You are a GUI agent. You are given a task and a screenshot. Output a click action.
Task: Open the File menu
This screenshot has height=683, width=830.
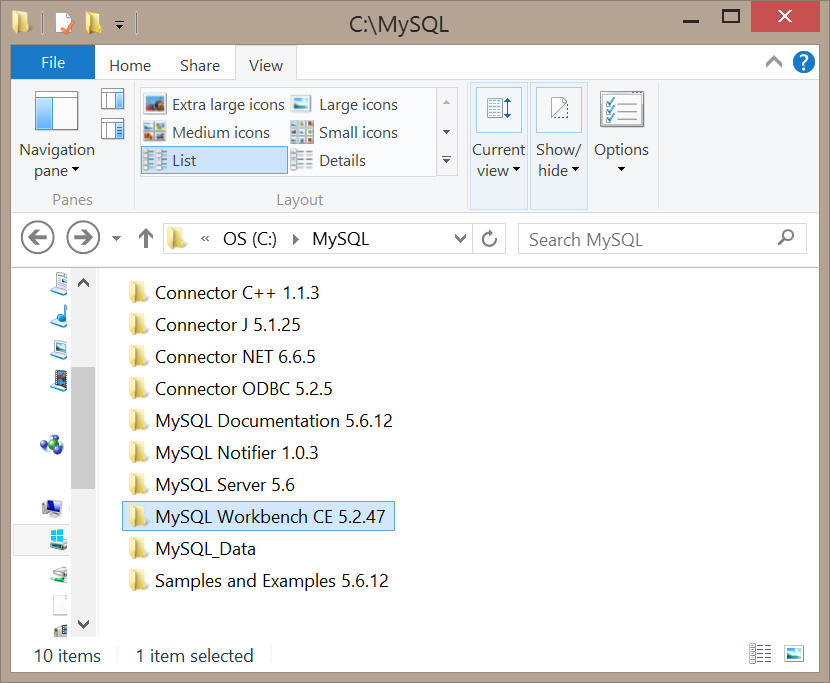tap(53, 62)
